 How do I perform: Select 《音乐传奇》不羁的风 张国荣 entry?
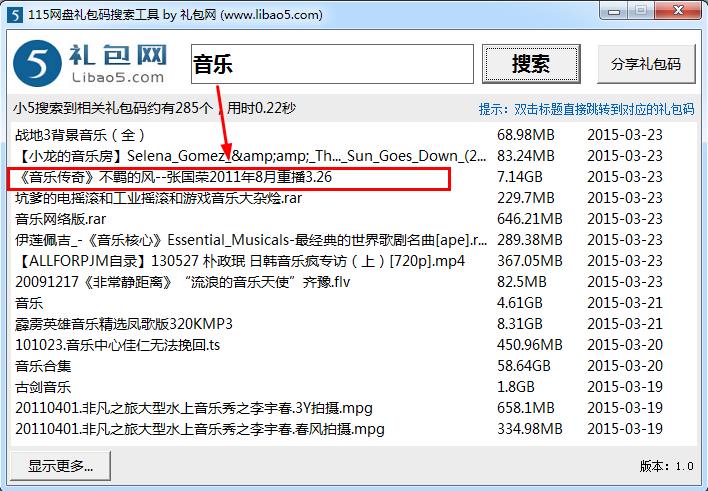[170, 177]
